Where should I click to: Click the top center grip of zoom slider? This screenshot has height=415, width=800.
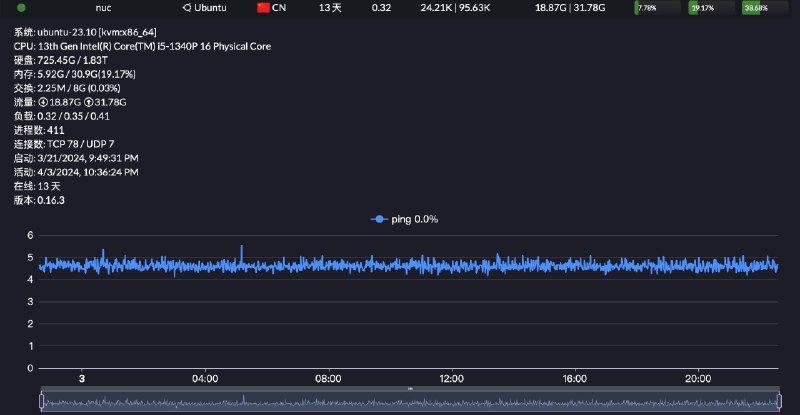(x=410, y=389)
